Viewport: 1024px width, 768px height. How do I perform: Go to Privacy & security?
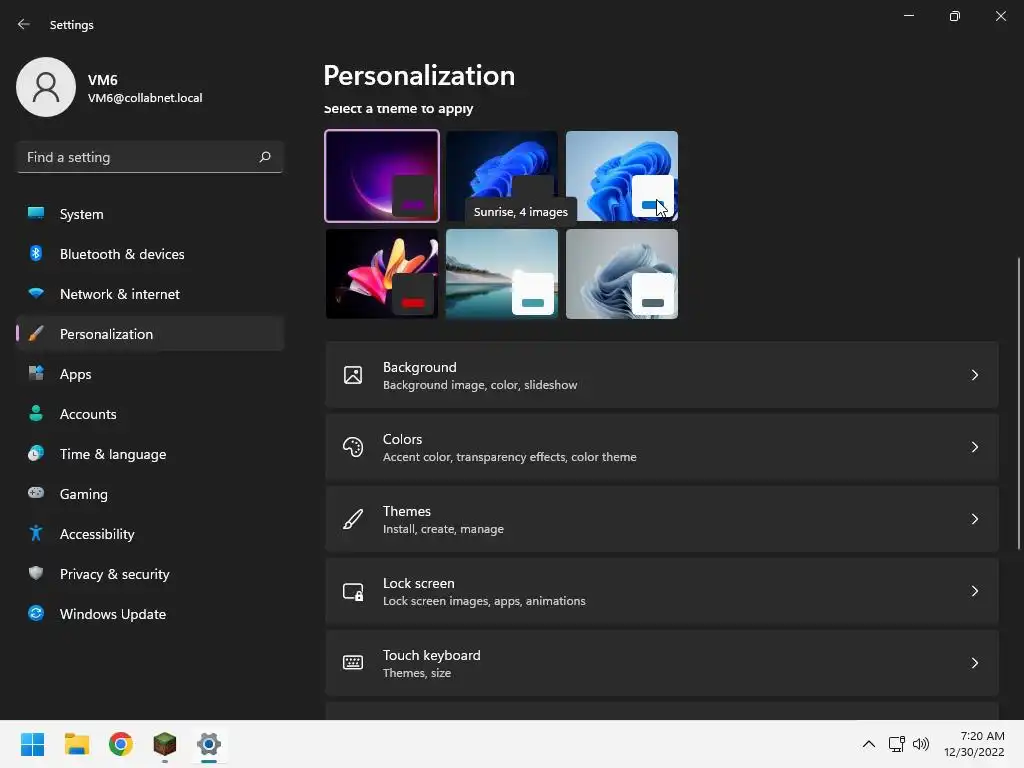pyautogui.click(x=150, y=573)
